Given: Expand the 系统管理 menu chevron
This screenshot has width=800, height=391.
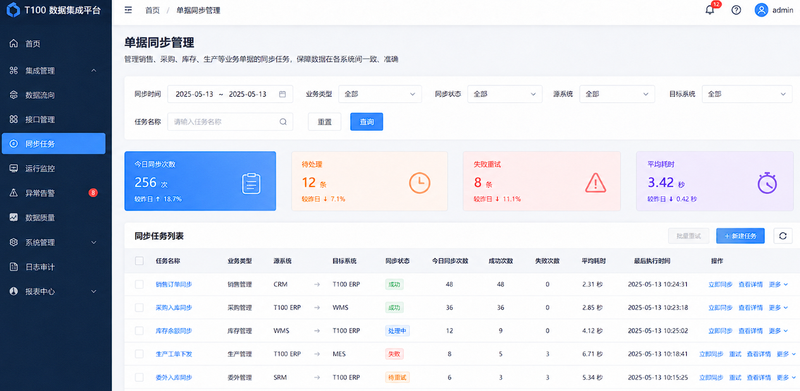Looking at the screenshot, I should (93, 242).
